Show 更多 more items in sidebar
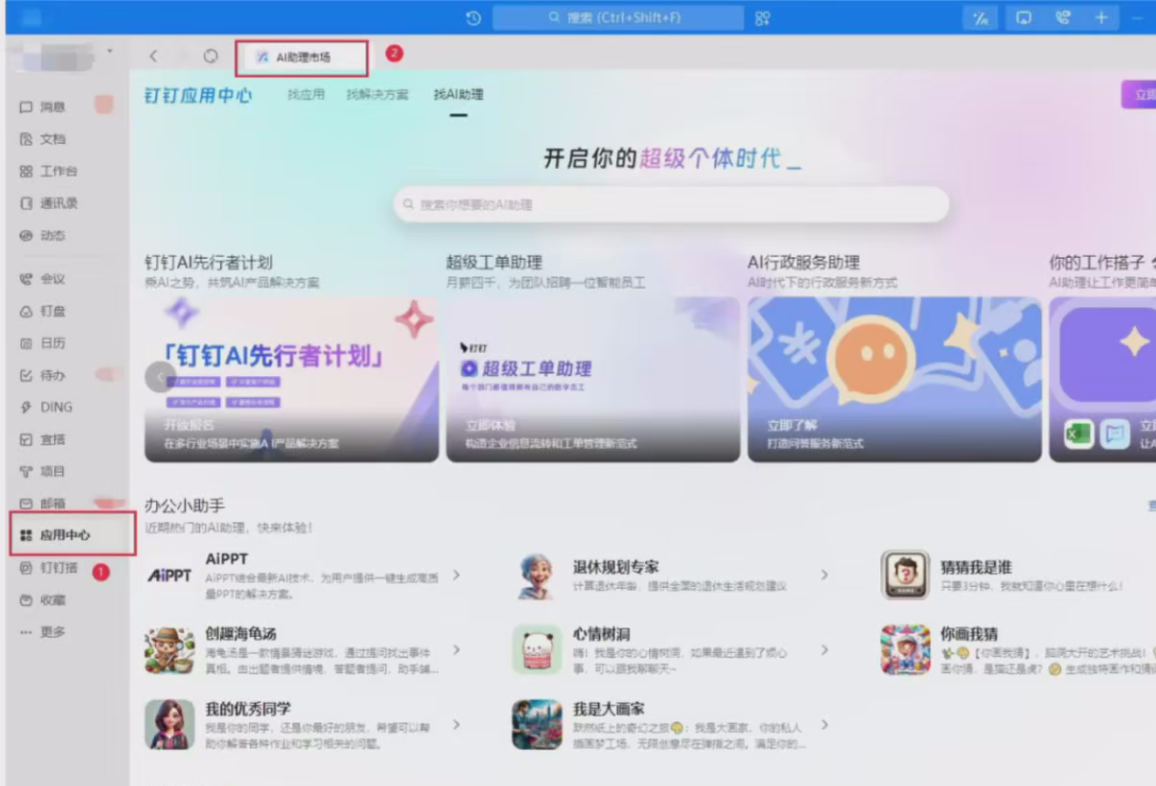 [43, 632]
